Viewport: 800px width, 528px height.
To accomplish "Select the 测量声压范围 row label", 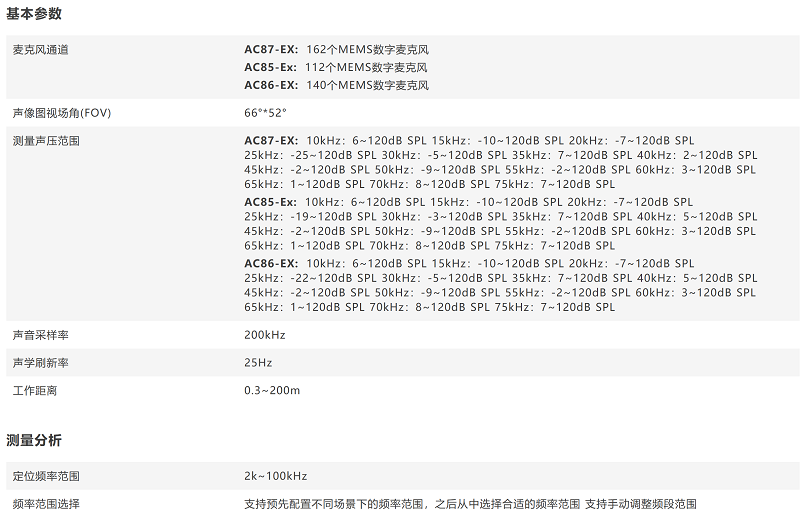I will tap(46, 141).
